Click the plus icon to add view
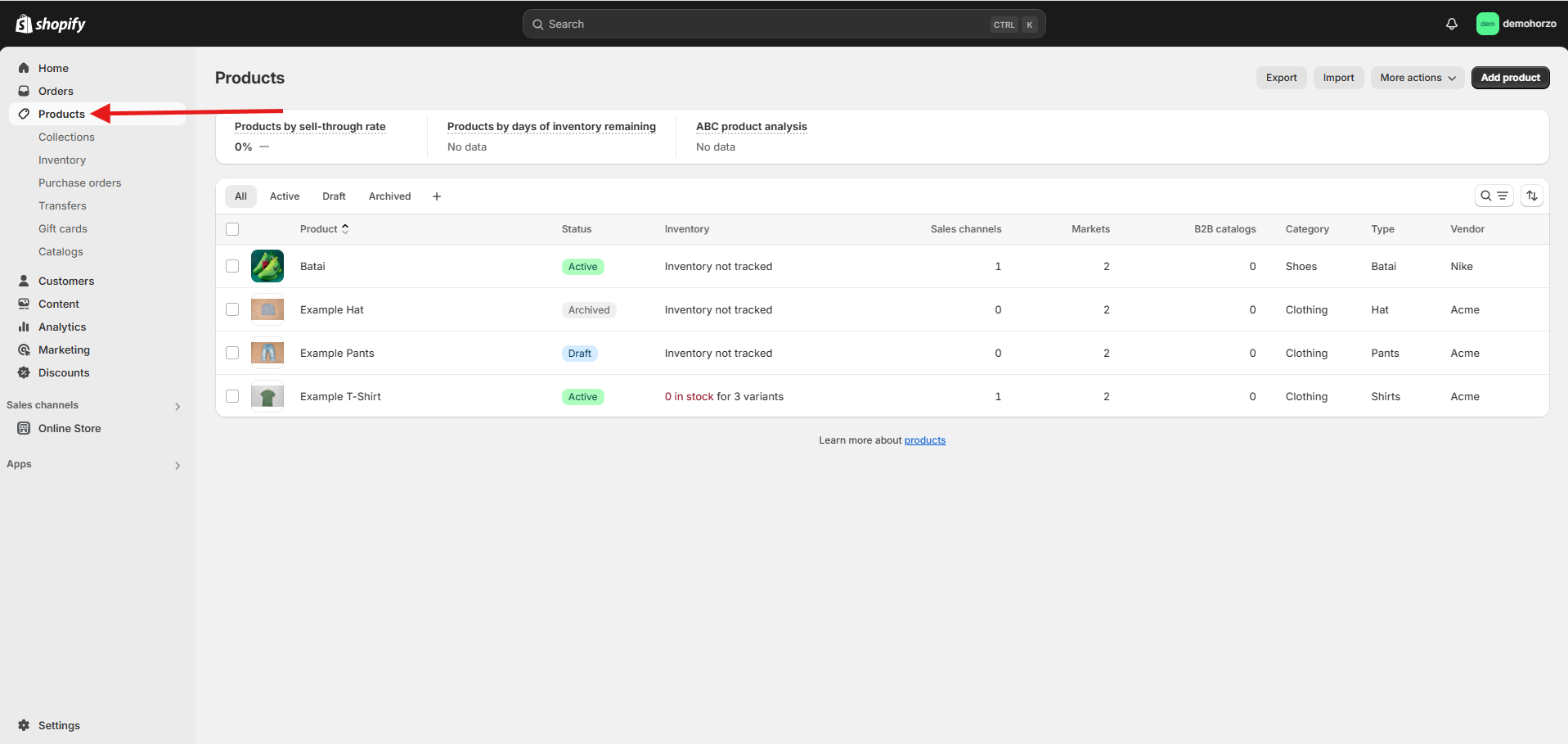This screenshot has width=1568, height=744. [x=437, y=196]
